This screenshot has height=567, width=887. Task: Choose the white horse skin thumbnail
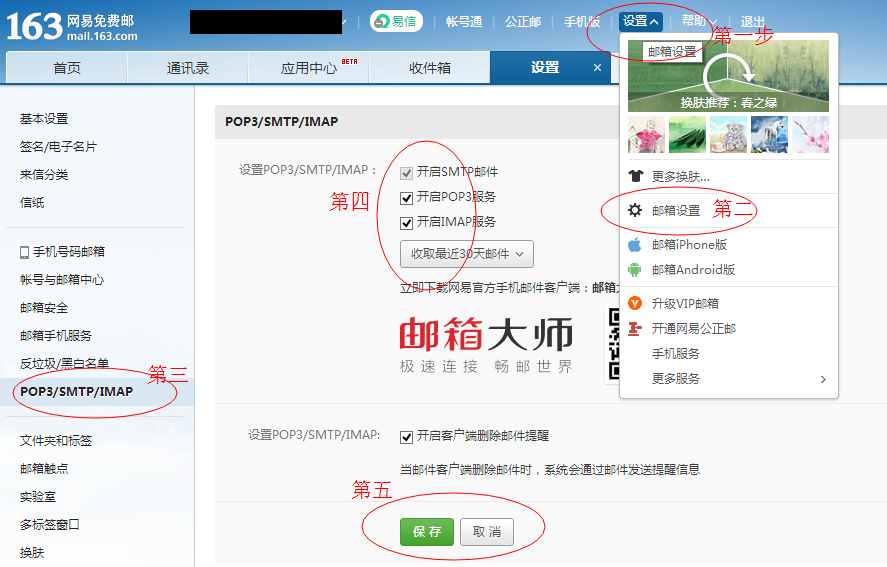[769, 135]
